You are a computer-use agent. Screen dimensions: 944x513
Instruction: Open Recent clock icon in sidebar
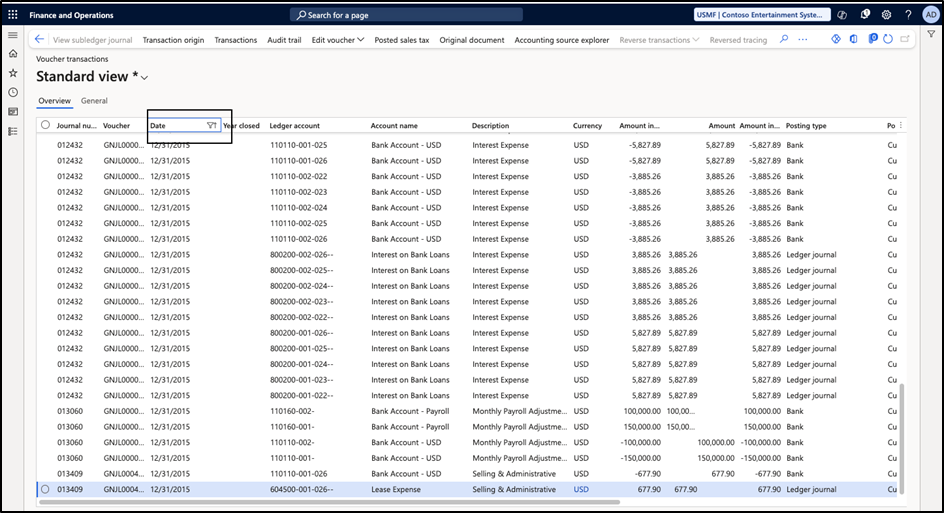(x=13, y=92)
